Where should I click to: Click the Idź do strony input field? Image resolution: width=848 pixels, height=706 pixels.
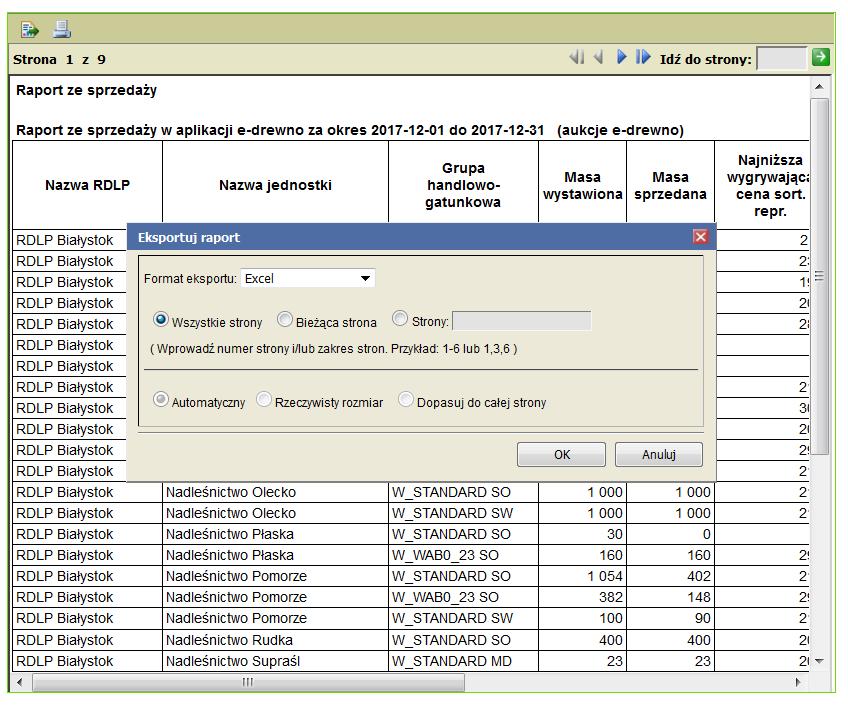[781, 58]
